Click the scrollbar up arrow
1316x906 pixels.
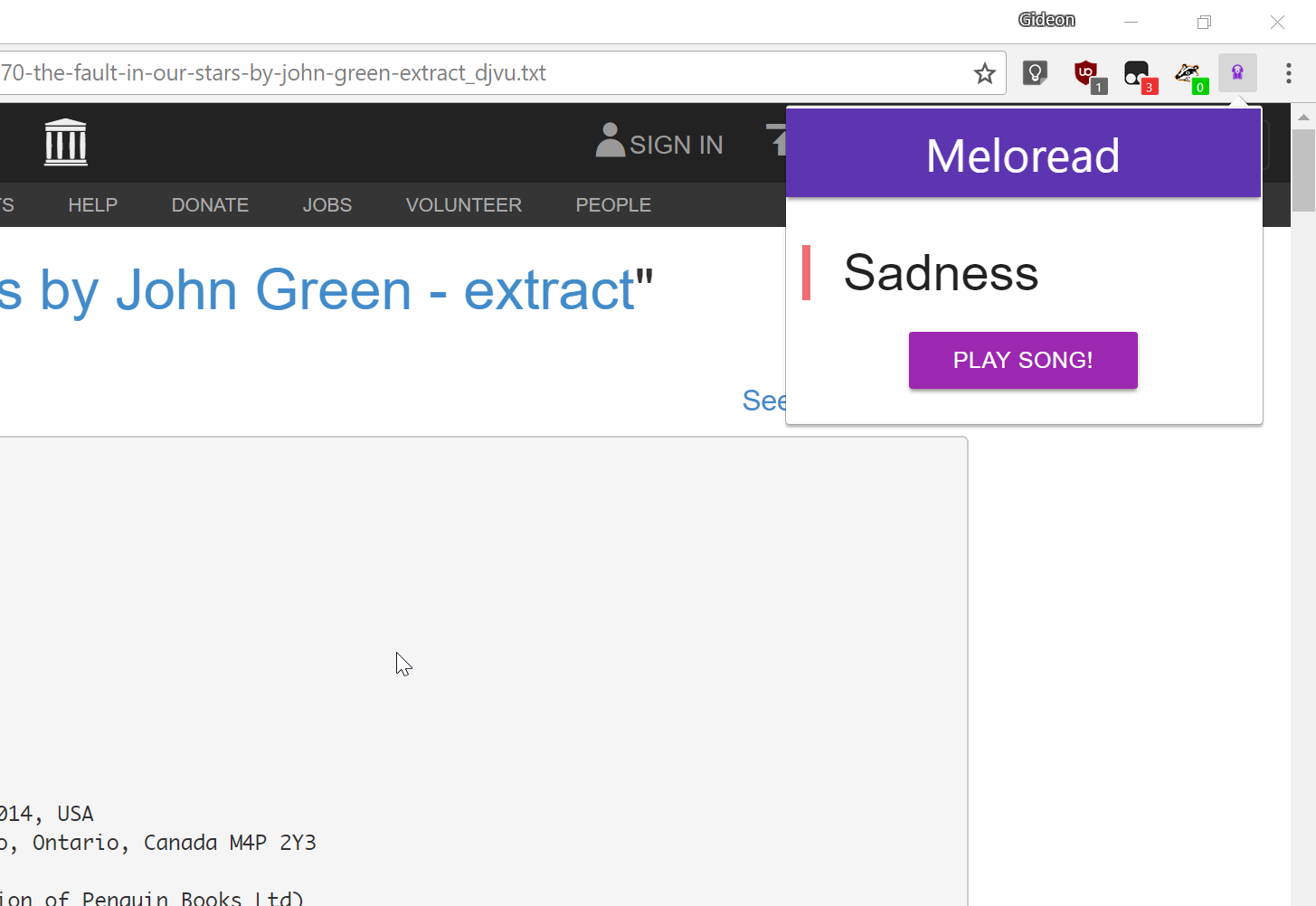[1303, 117]
